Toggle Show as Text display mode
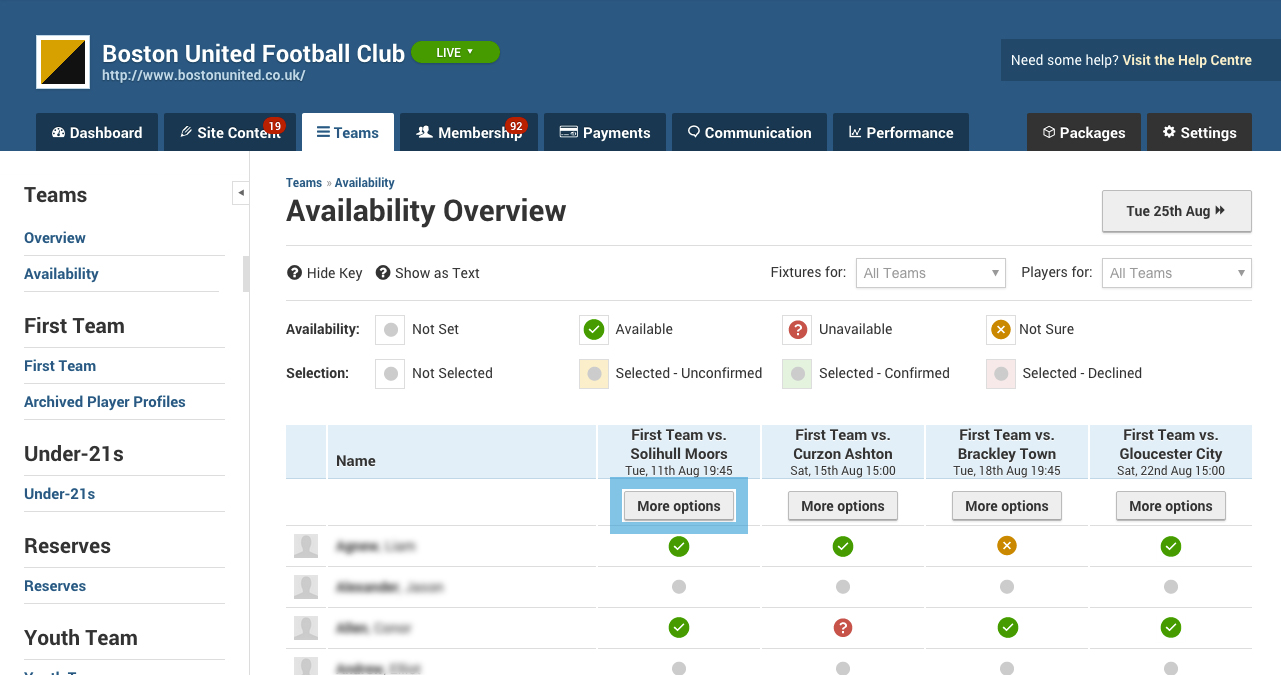The image size is (1281, 675). click(x=427, y=272)
